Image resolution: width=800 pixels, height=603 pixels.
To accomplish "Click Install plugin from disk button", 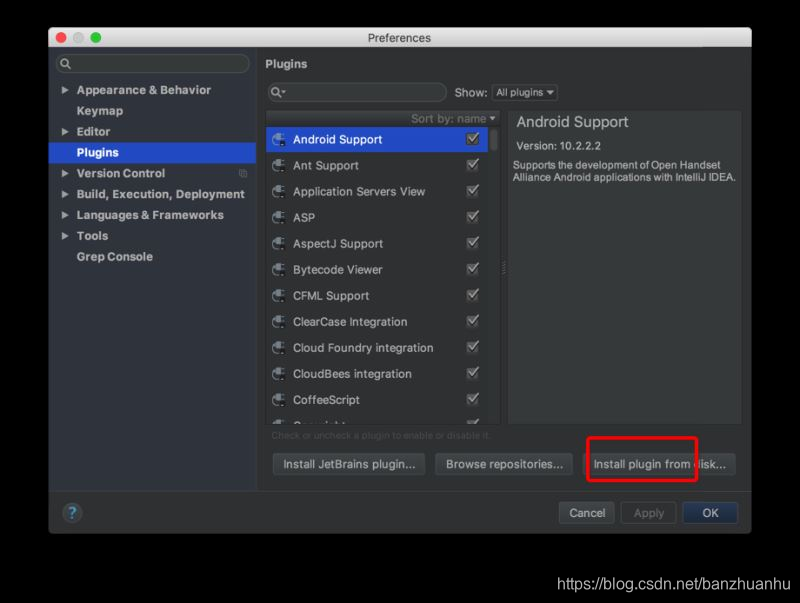I will click(659, 464).
